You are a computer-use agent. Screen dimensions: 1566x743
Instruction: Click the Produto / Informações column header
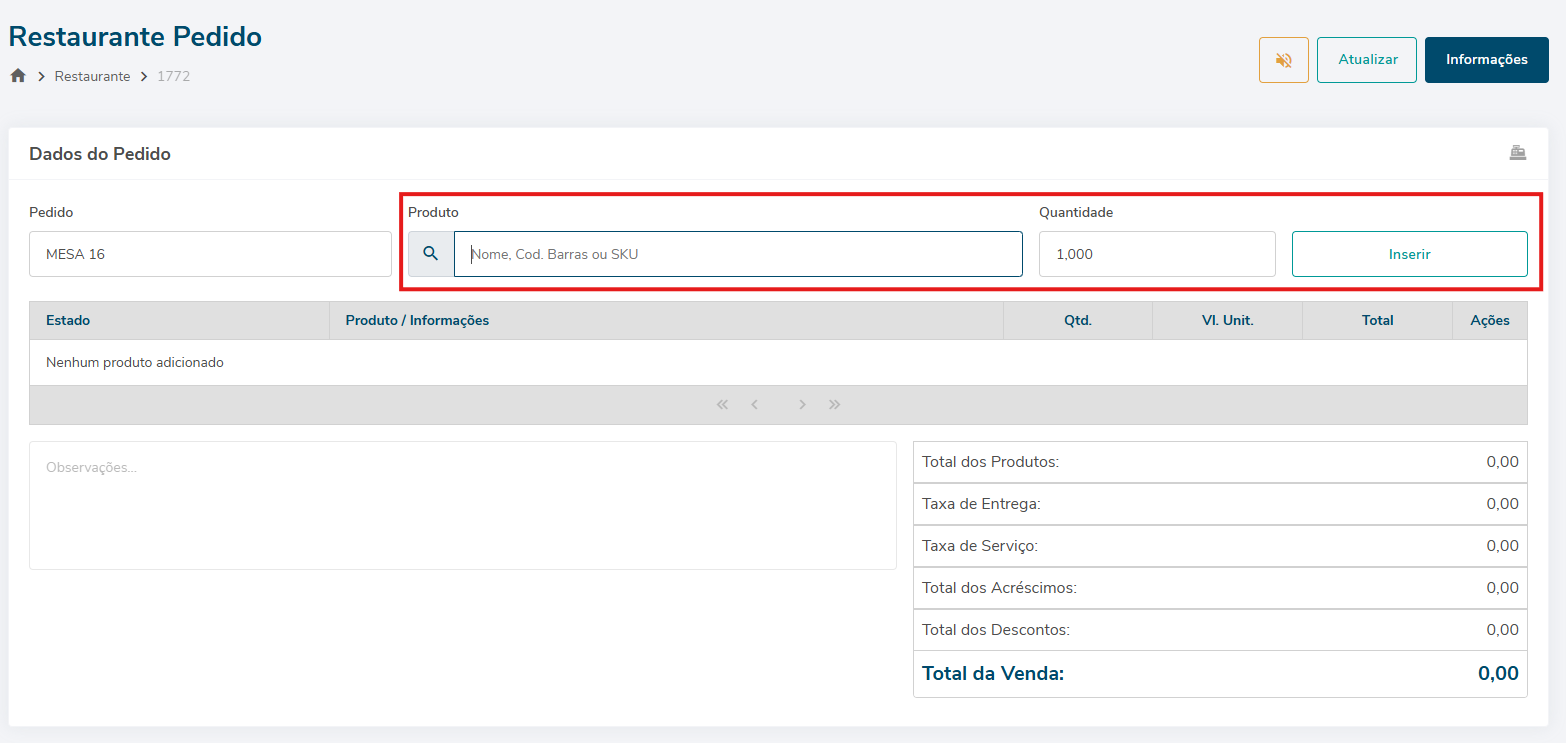coord(417,320)
